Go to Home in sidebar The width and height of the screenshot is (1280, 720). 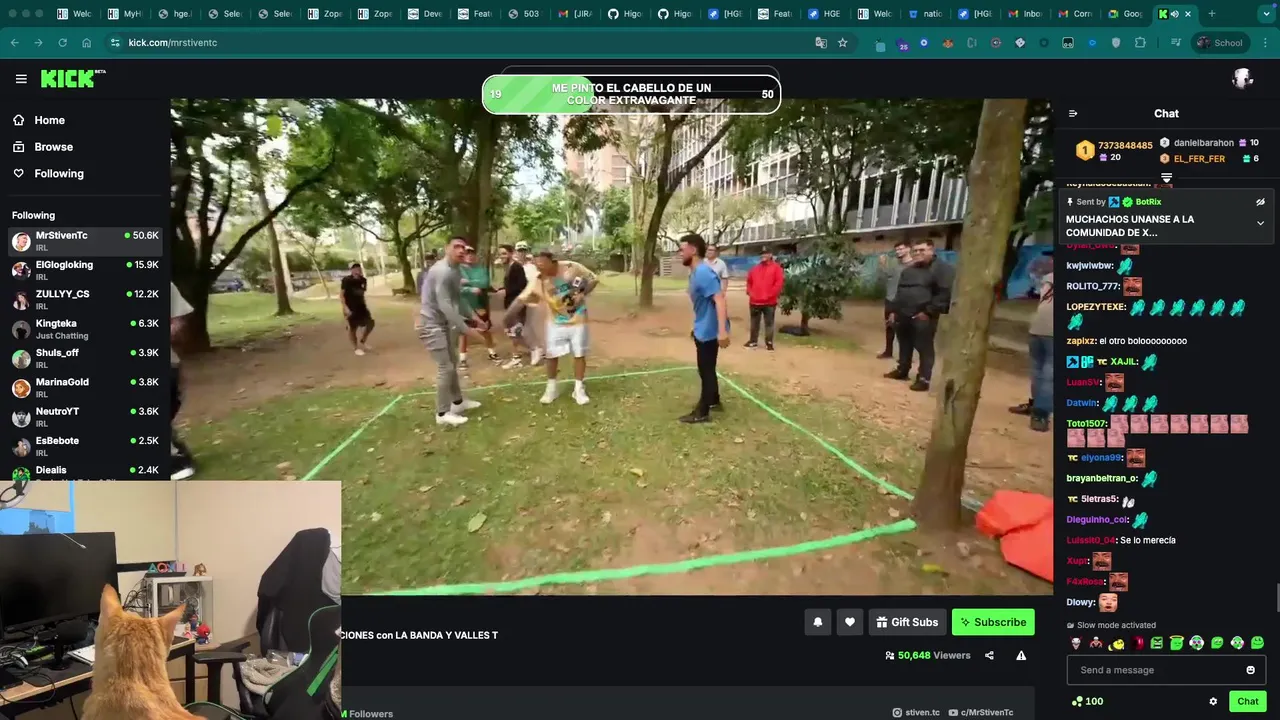[38, 120]
